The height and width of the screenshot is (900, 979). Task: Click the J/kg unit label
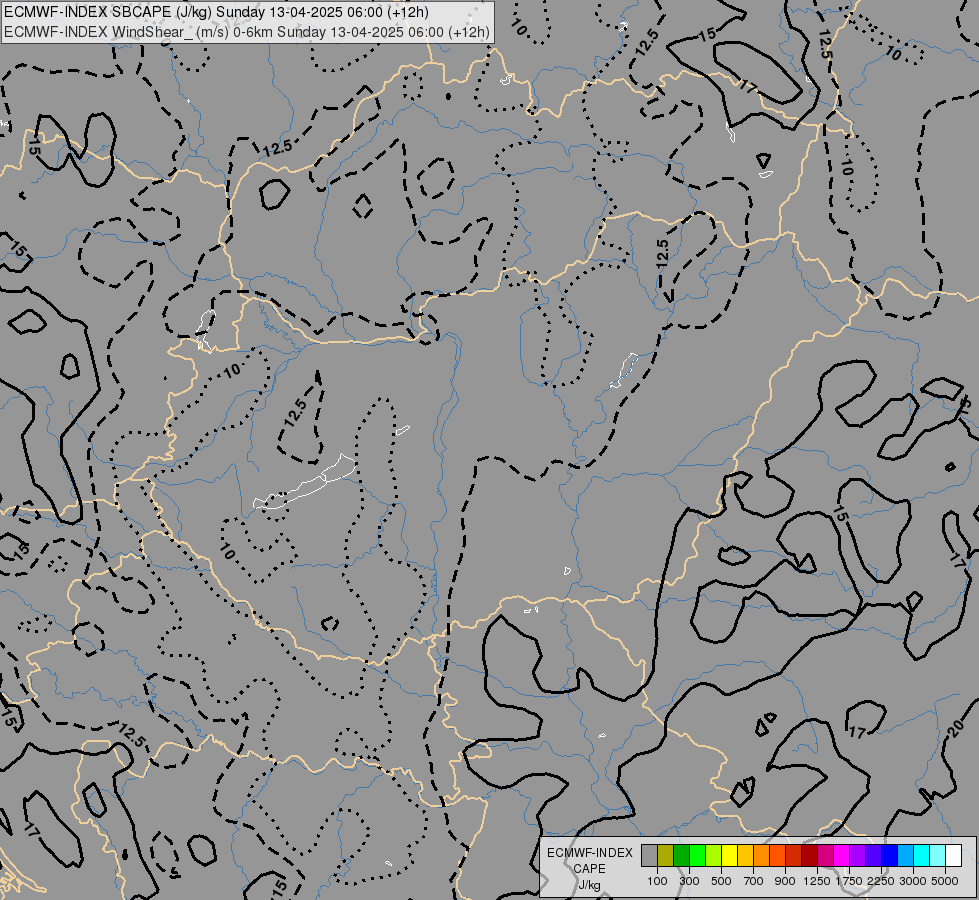pos(589,885)
